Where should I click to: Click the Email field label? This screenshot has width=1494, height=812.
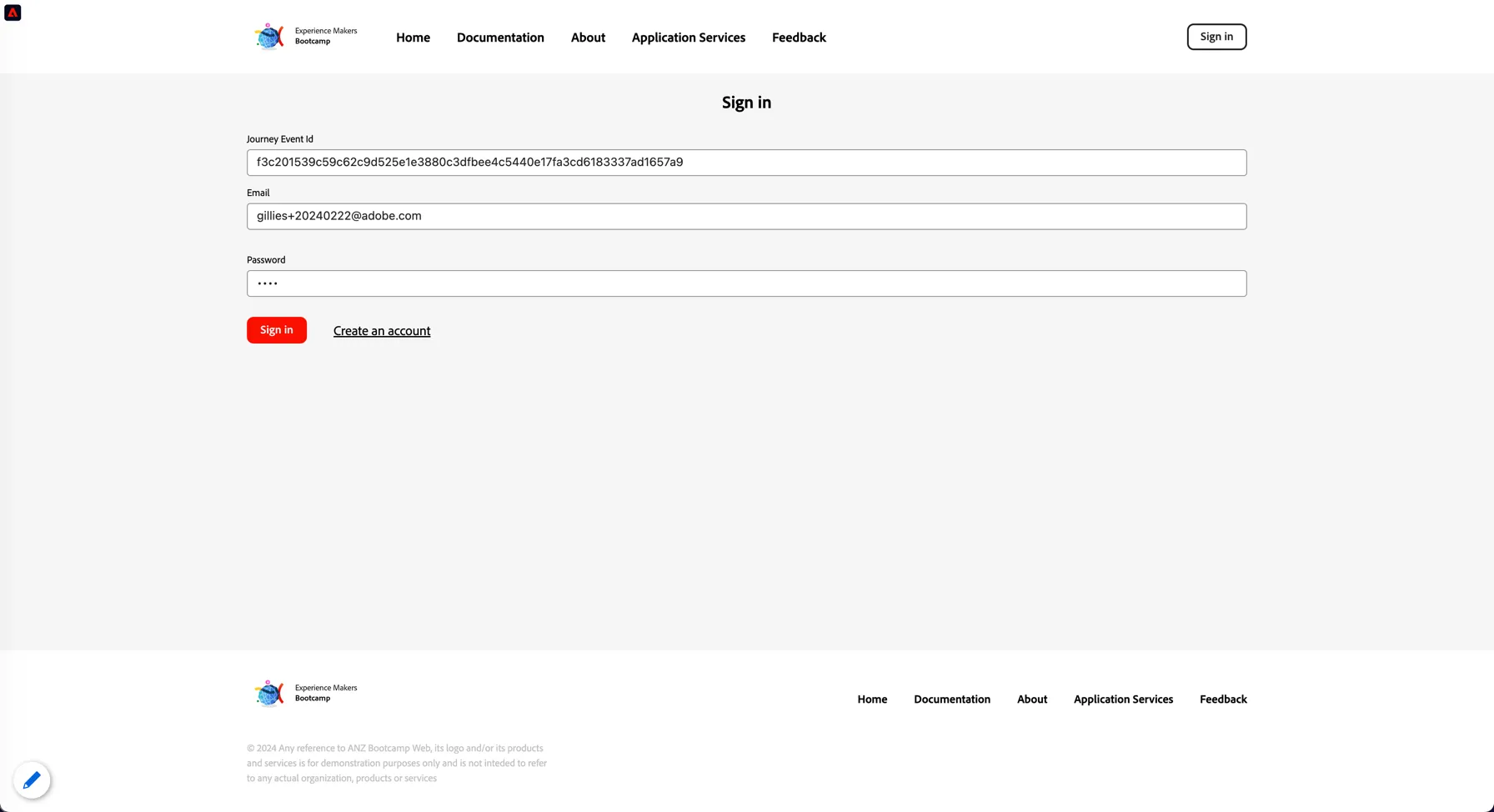pos(258,193)
